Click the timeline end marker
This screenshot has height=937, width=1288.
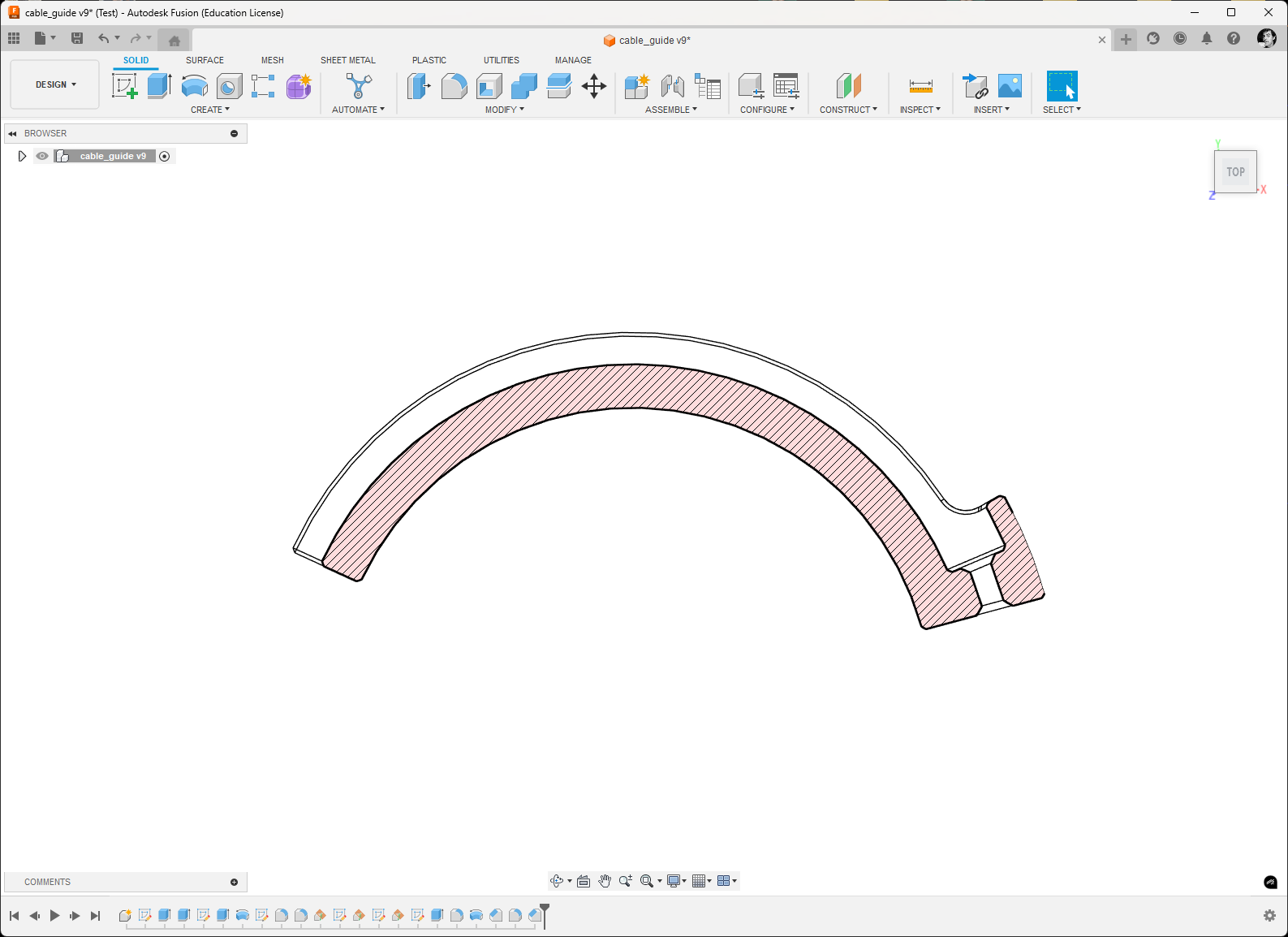(x=545, y=914)
